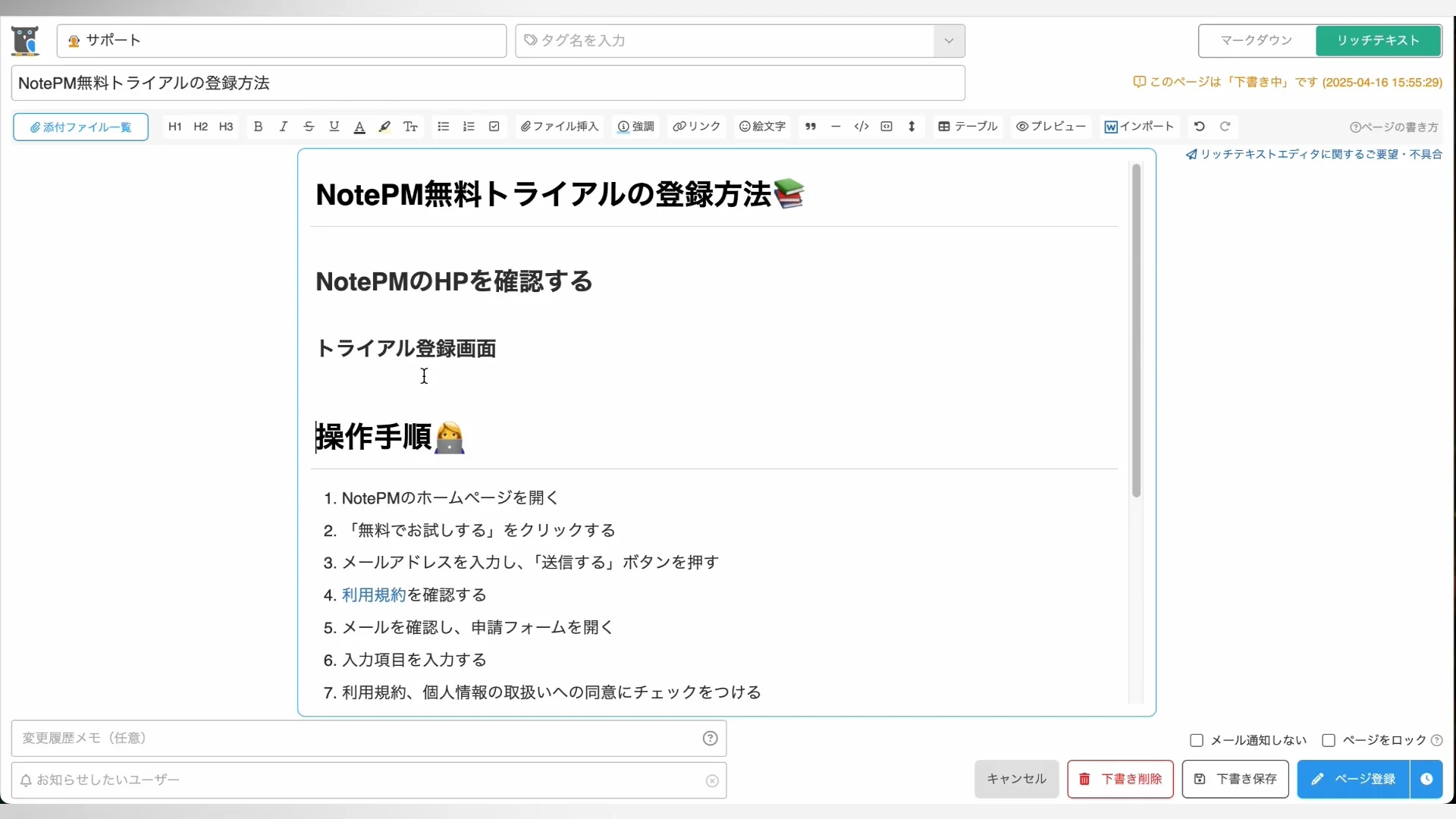1456x819 pixels.
Task: Switch to マークダウン editor mode
Action: point(1257,41)
